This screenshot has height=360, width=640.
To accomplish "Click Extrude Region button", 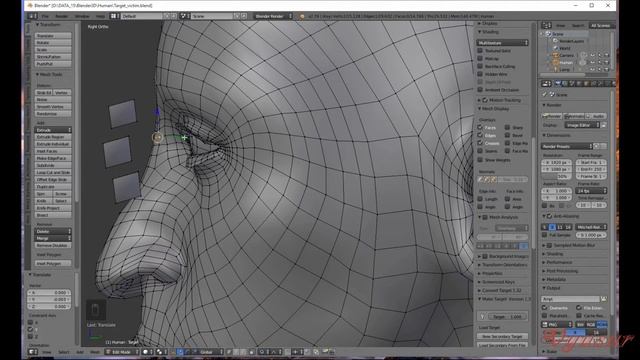I will tap(53, 137).
